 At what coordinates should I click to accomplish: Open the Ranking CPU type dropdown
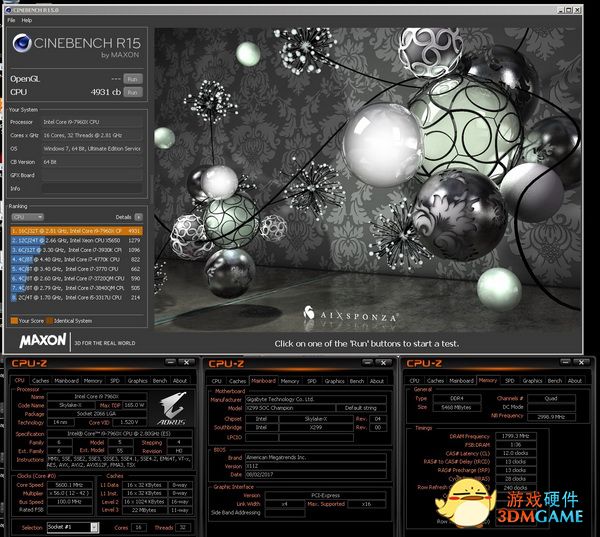point(27,217)
